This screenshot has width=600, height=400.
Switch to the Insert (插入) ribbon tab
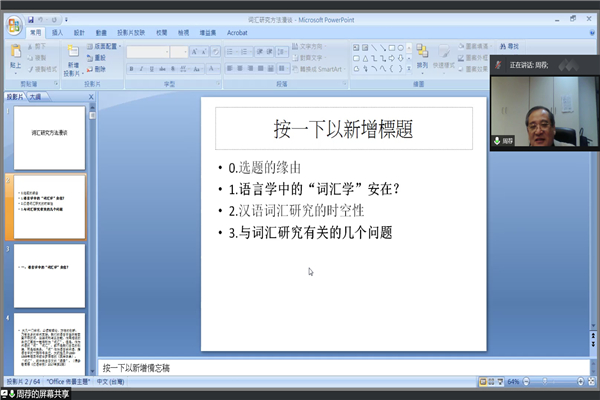click(x=57, y=32)
